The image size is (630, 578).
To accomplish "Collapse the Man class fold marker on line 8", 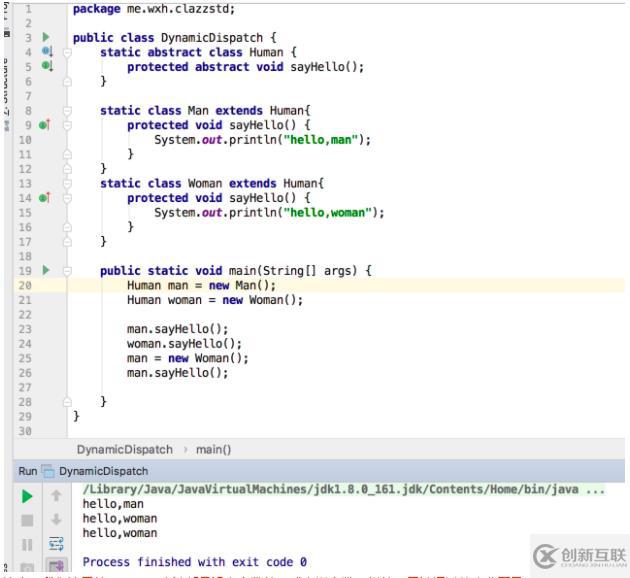I will [68, 110].
